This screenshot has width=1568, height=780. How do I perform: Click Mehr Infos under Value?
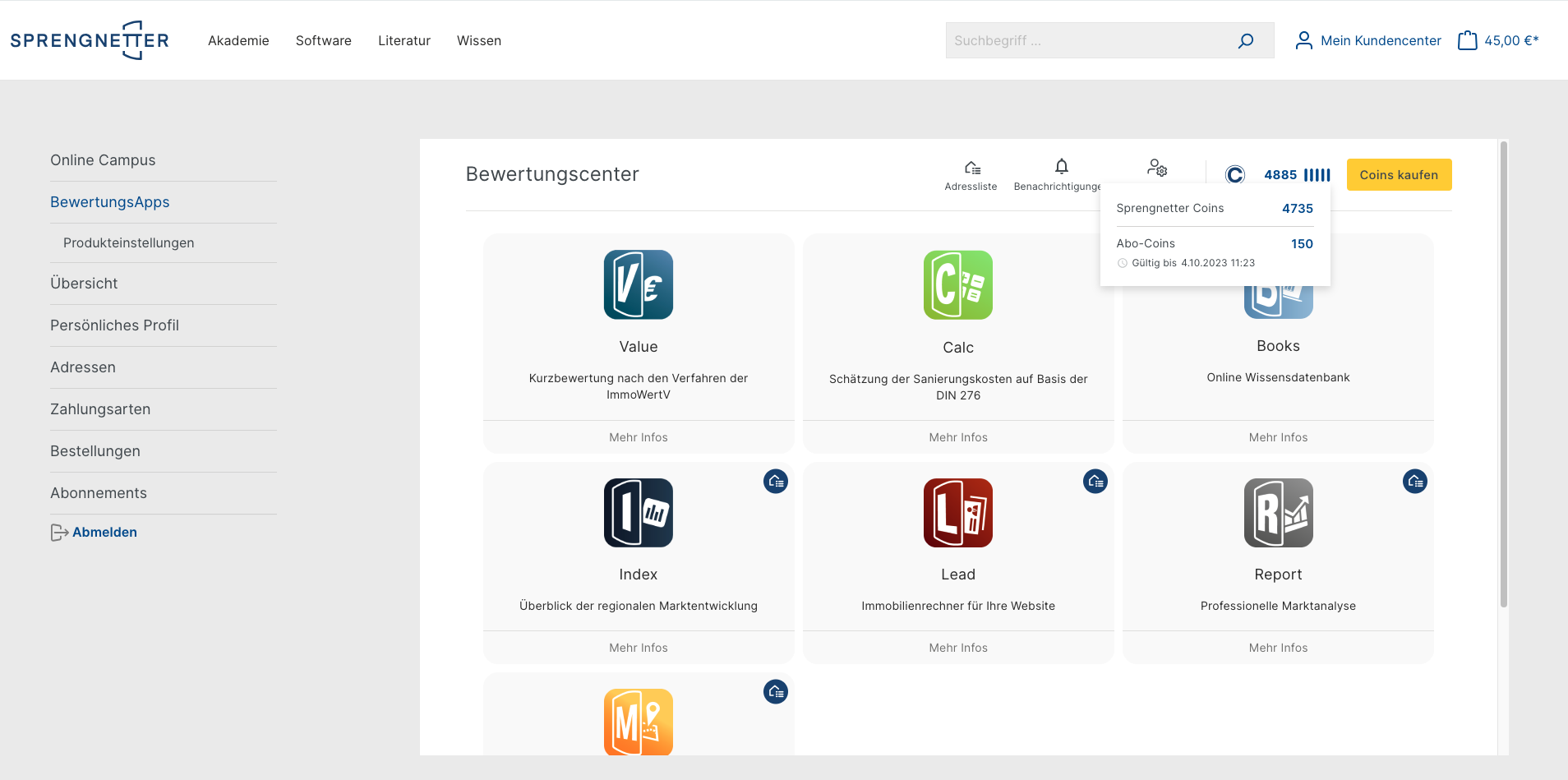click(x=639, y=437)
